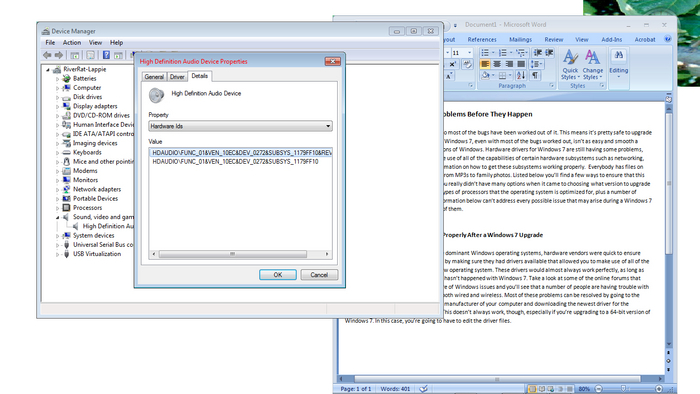Click Cancel in the Audio Device Properties dialog
The height and width of the screenshot is (394, 700).
click(319, 275)
